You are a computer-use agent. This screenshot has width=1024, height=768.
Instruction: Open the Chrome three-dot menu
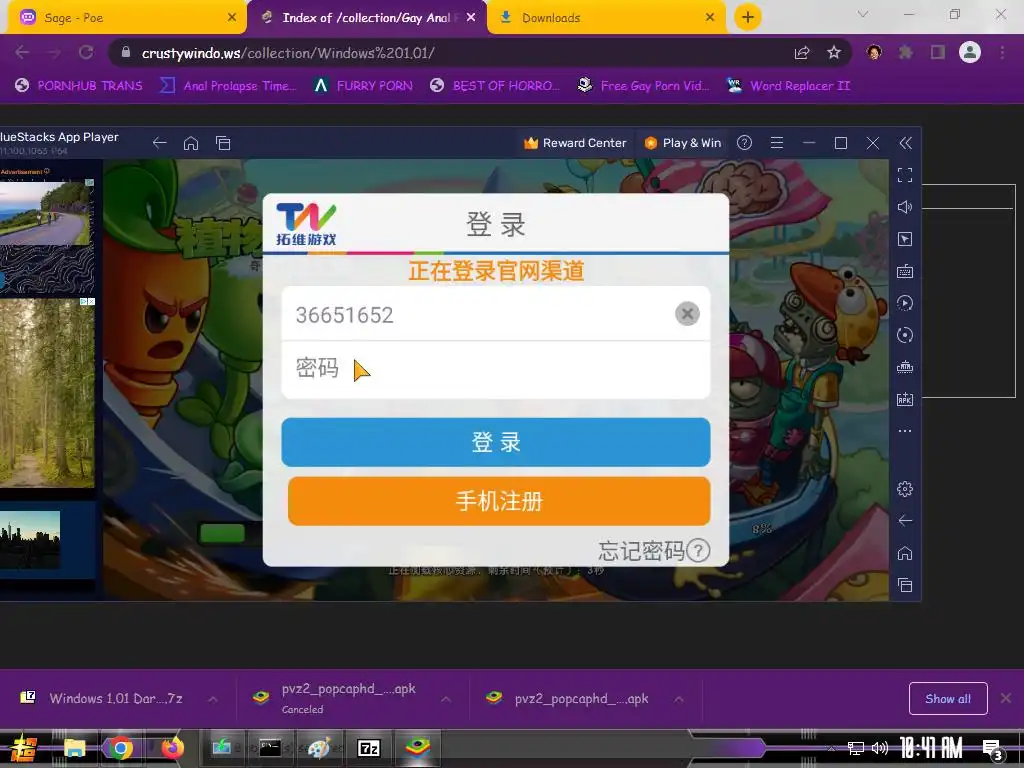point(1002,53)
